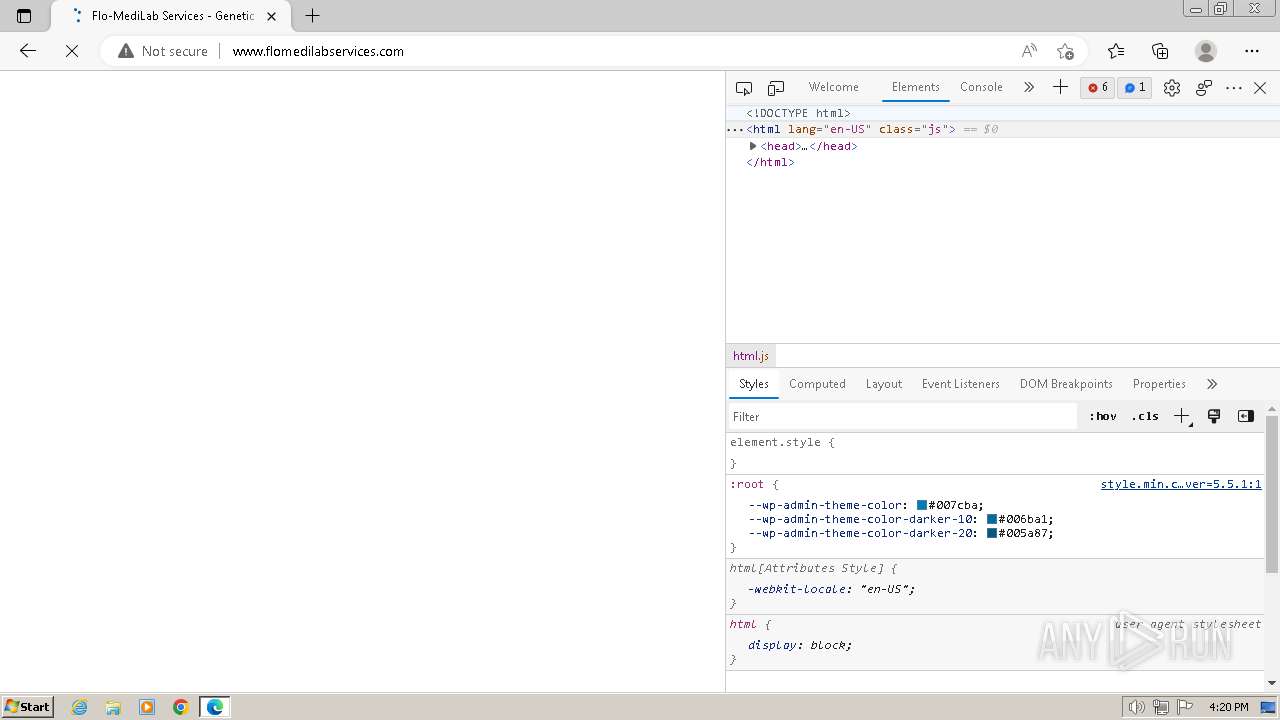Open the 1 issue indicator
This screenshot has height=720, width=1280.
[x=1134, y=87]
